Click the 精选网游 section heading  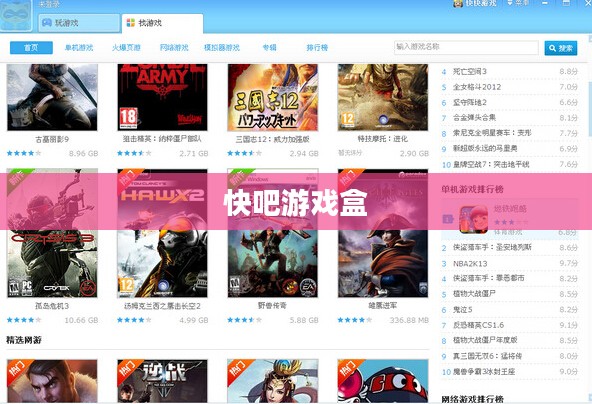[x=24, y=340]
